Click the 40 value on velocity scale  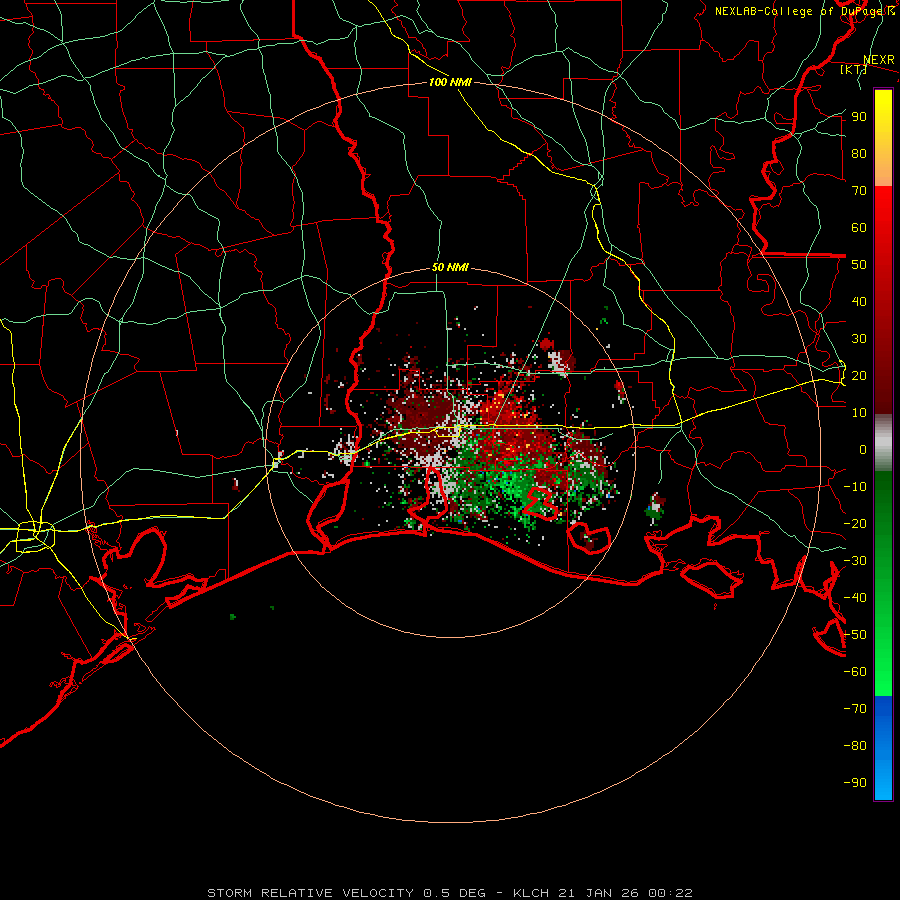[859, 302]
